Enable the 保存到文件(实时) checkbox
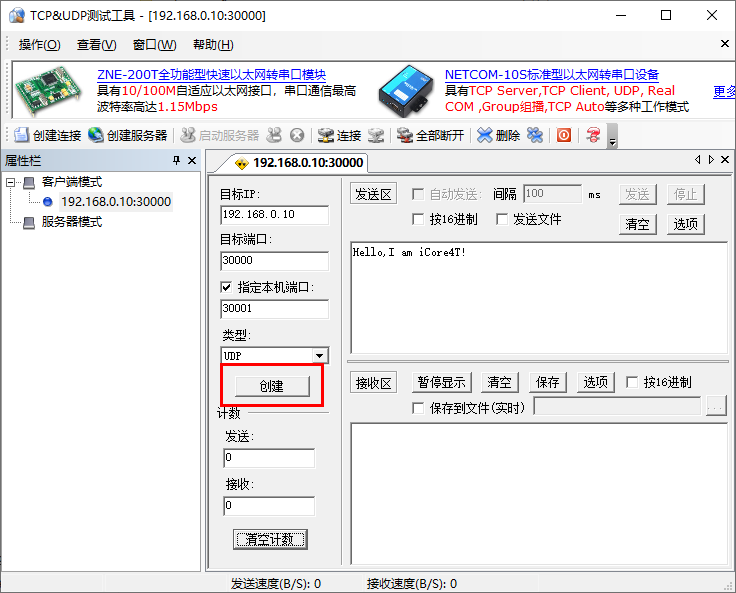Image resolution: width=736 pixels, height=593 pixels. (419, 407)
